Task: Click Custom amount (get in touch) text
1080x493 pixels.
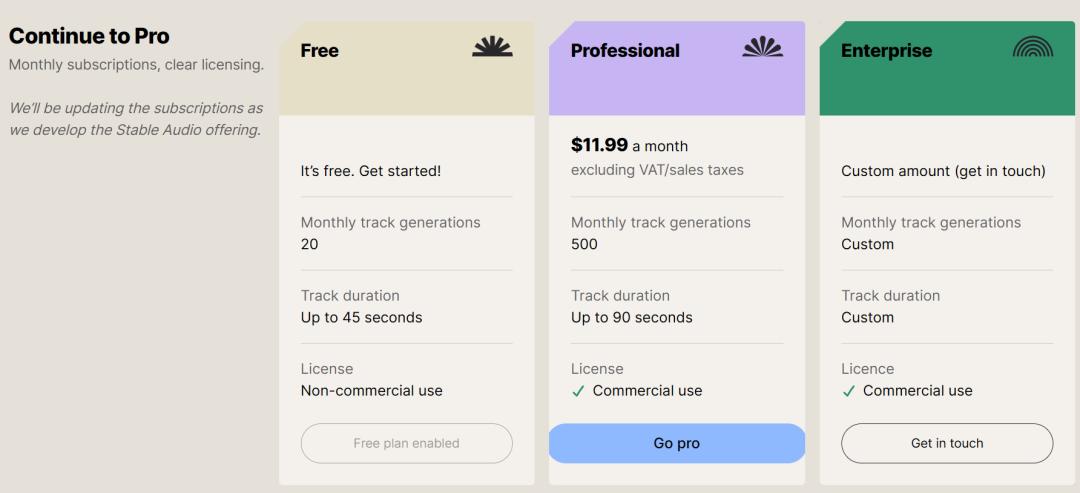Action: 943,171
